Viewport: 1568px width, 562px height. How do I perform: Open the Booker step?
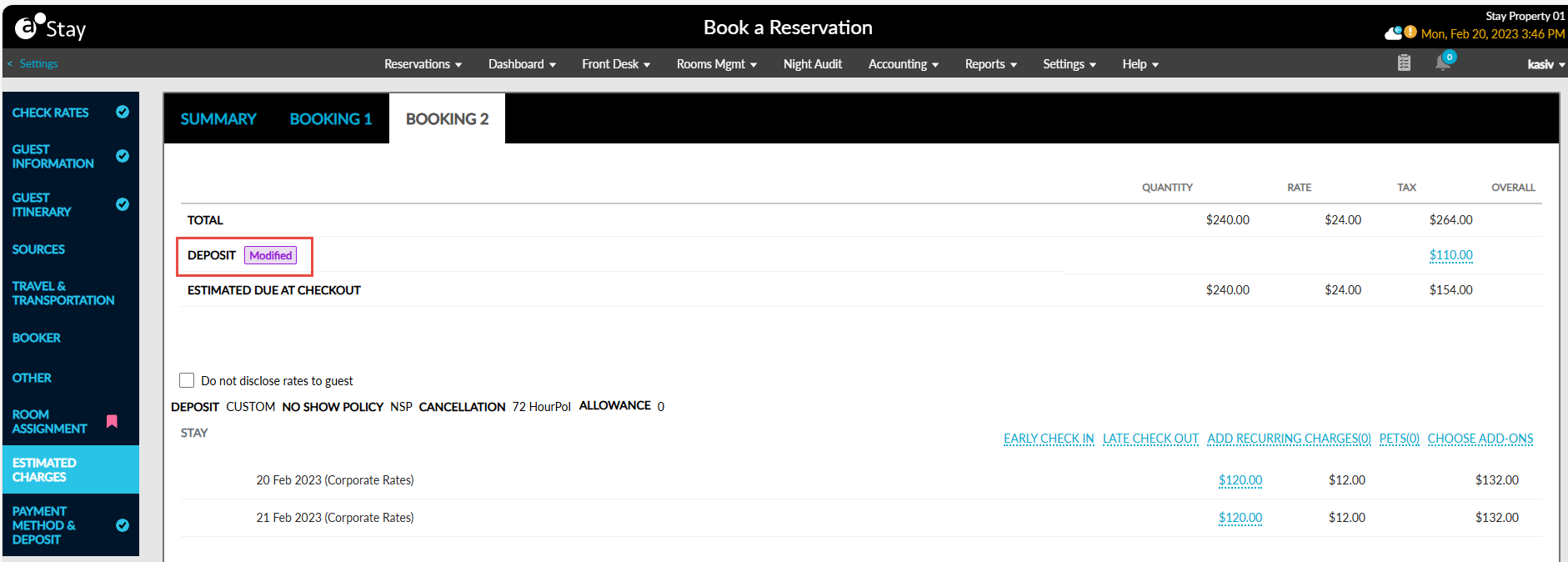[36, 338]
